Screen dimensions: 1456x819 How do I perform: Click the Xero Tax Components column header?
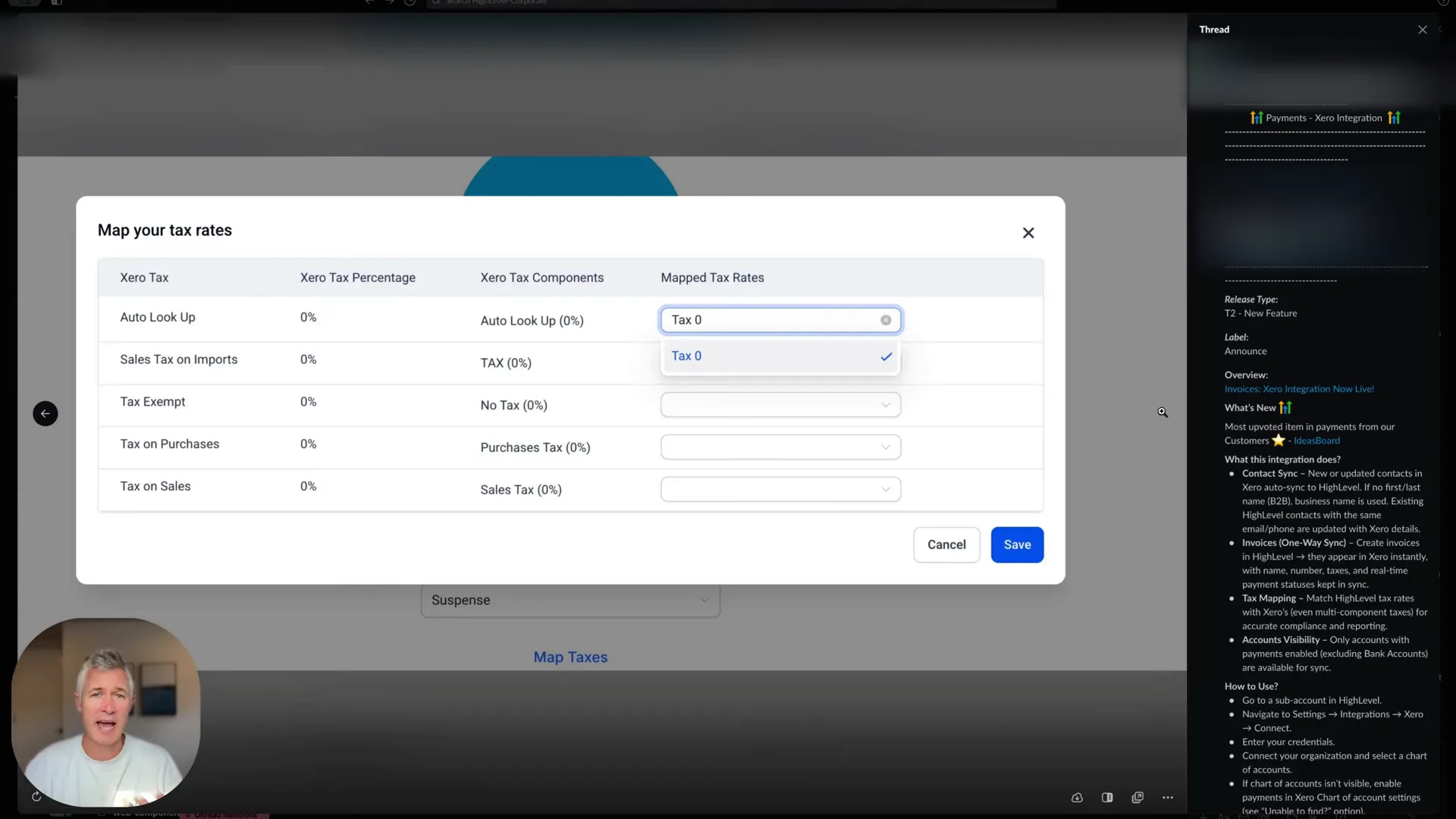pyautogui.click(x=542, y=278)
